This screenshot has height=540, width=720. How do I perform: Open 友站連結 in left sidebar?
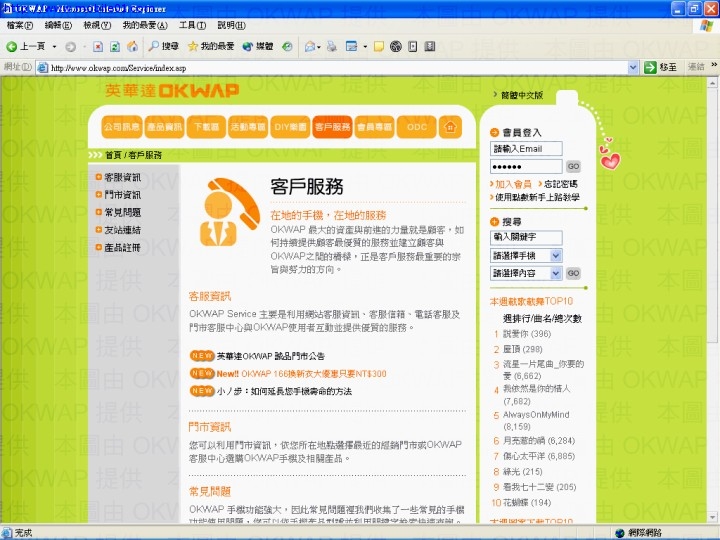point(123,230)
